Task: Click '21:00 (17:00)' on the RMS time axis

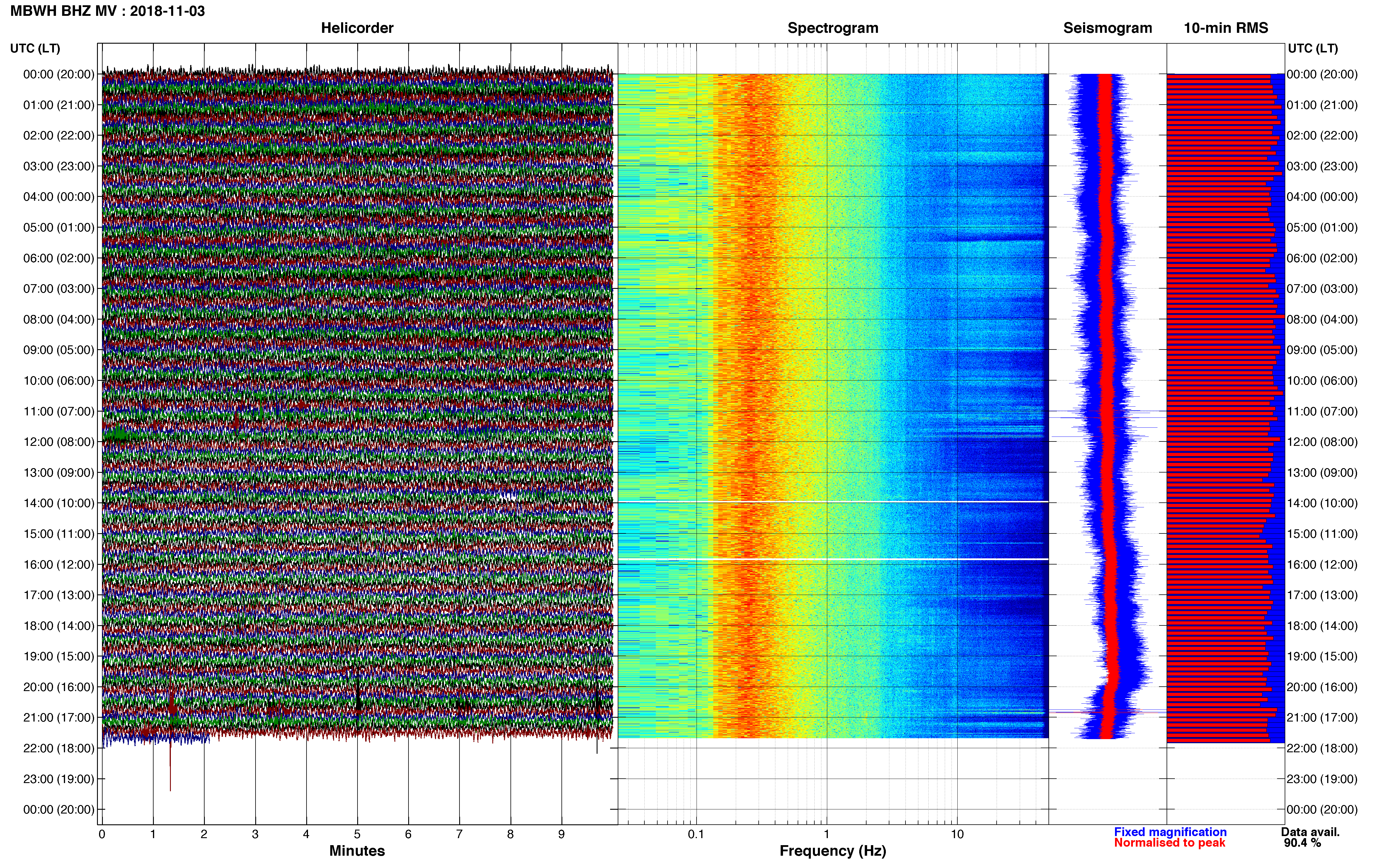Action: pyautogui.click(x=1322, y=718)
